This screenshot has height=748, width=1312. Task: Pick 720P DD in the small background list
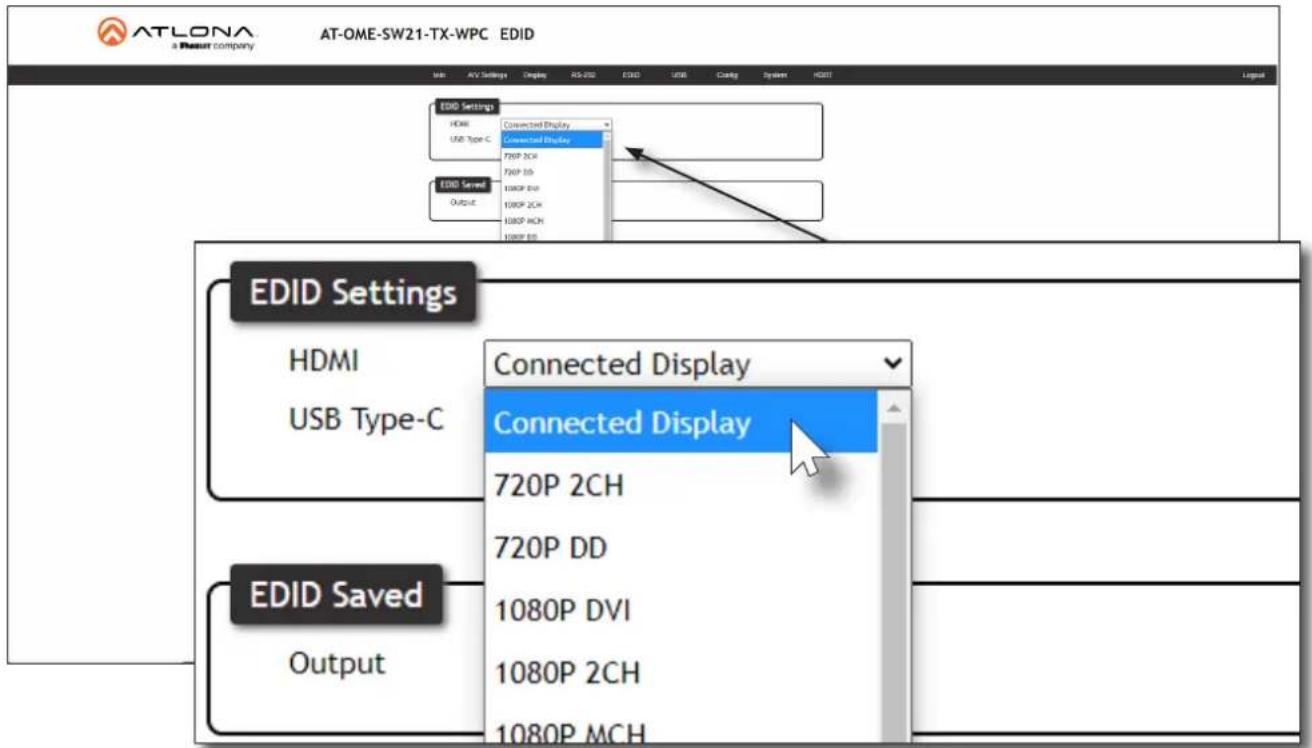553,173
